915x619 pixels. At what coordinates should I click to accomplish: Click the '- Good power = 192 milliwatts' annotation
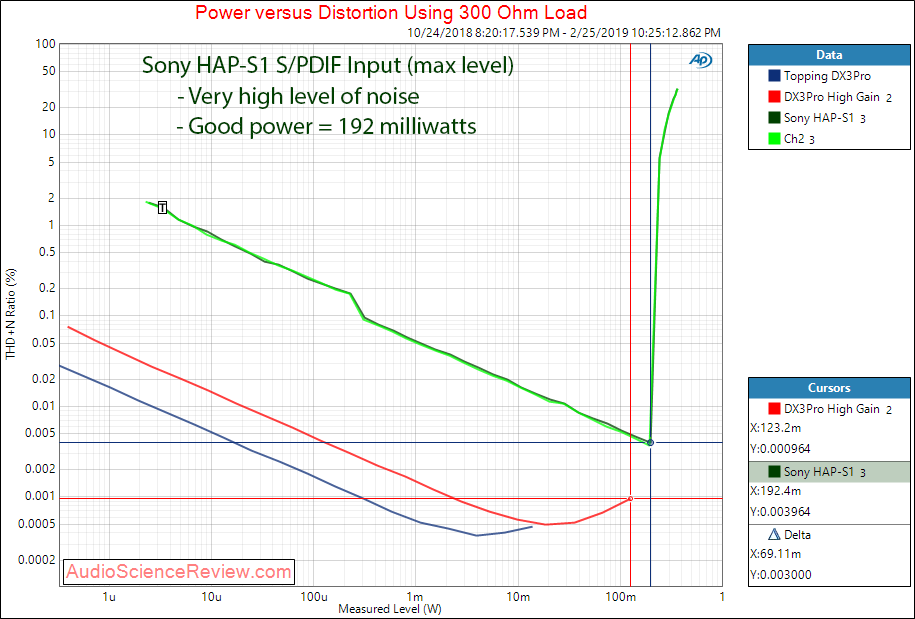click(327, 125)
